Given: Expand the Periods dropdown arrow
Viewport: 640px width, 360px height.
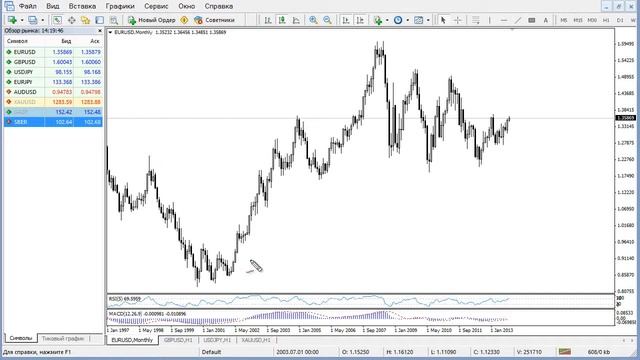Looking at the screenshot, I should pyautogui.click(x=407, y=20).
